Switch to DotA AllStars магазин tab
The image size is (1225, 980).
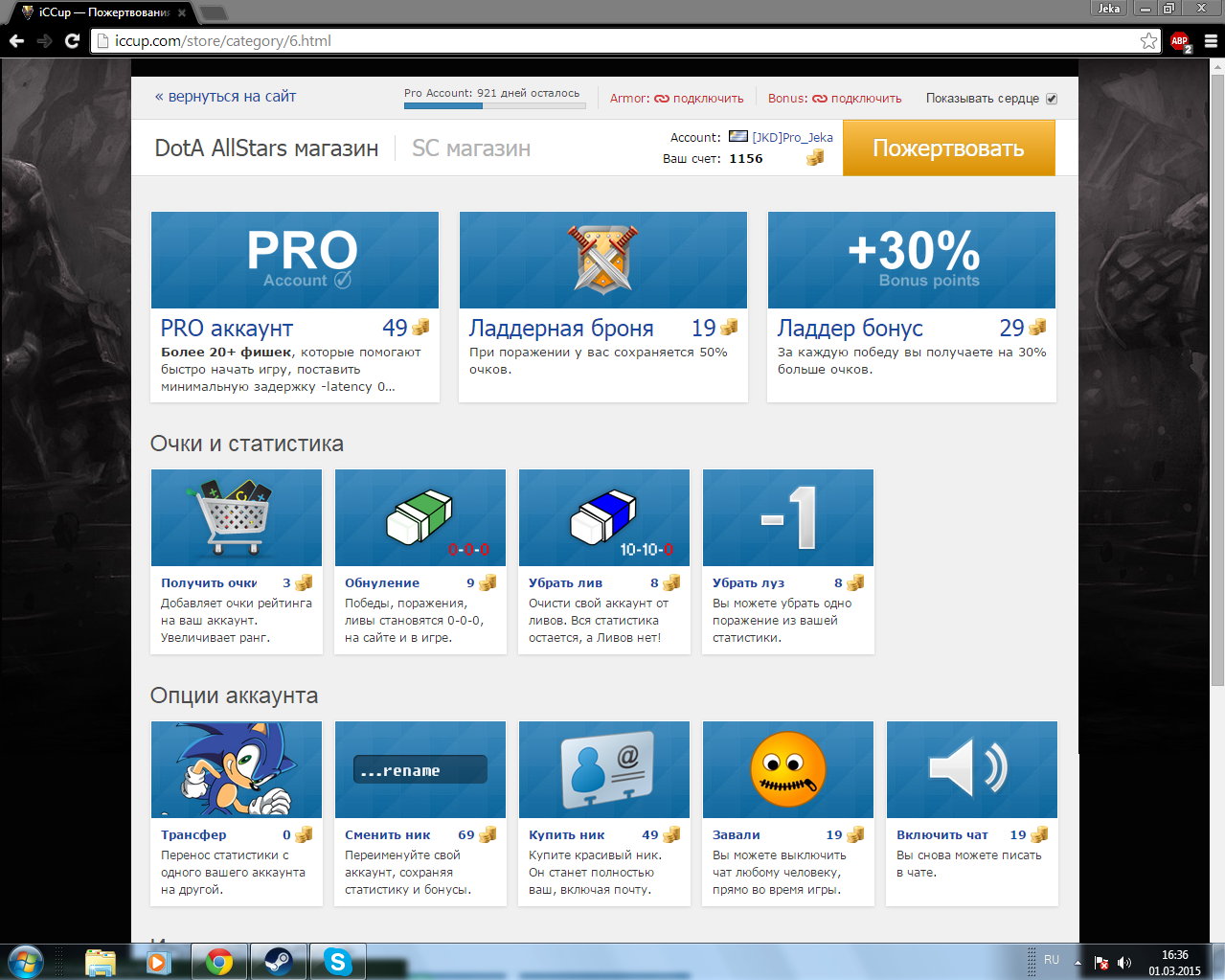[x=266, y=148]
